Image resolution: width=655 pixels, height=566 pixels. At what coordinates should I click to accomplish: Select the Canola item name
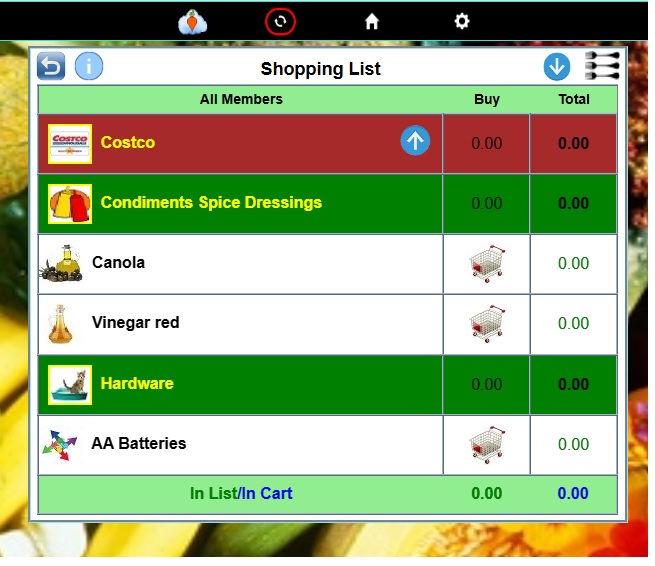pos(118,262)
